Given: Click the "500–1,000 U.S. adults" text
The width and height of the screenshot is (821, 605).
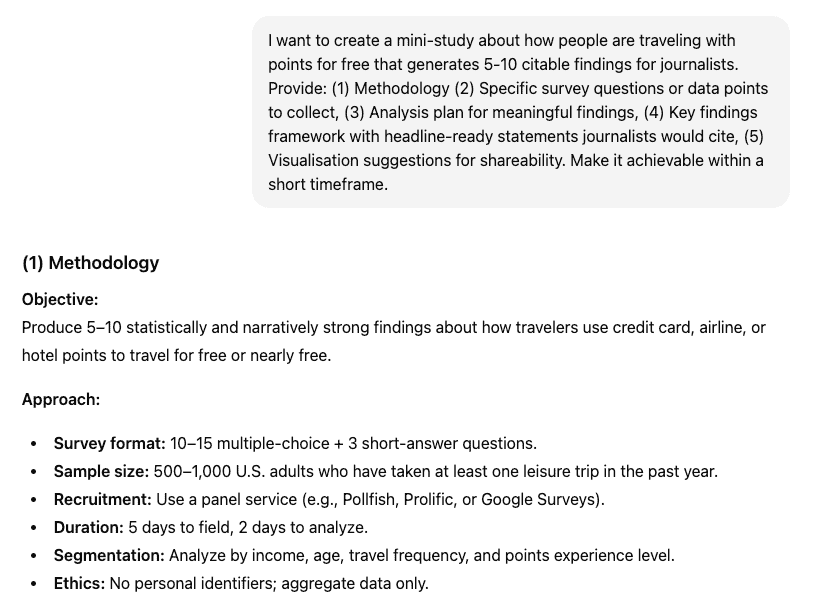Looking at the screenshot, I should point(229,471).
